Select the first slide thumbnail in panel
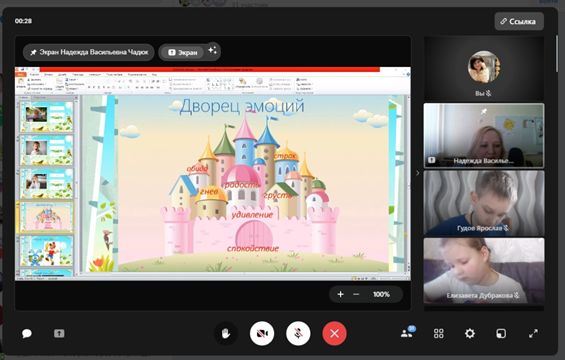 click(x=46, y=117)
